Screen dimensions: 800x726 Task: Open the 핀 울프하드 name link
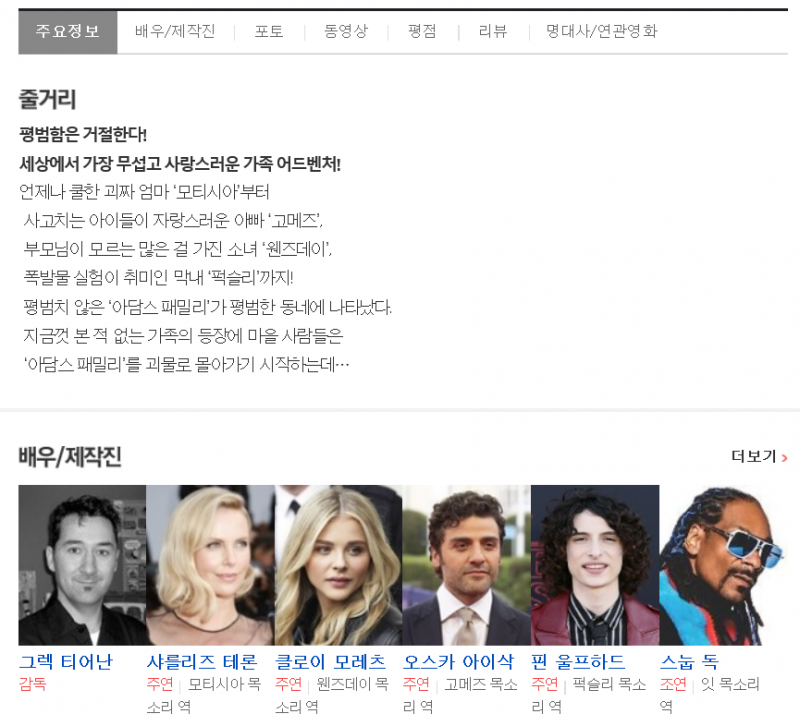578,662
